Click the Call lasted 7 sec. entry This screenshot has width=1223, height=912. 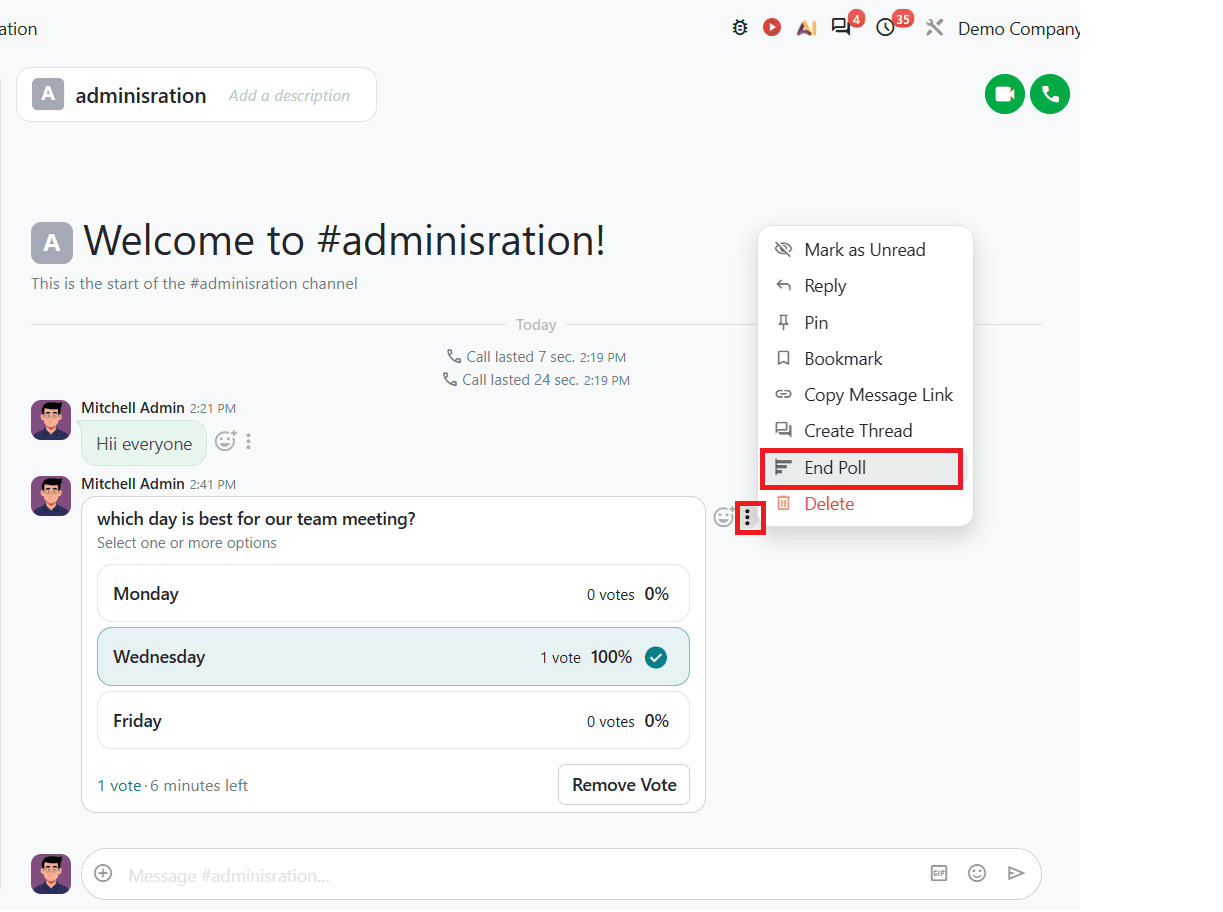click(536, 357)
